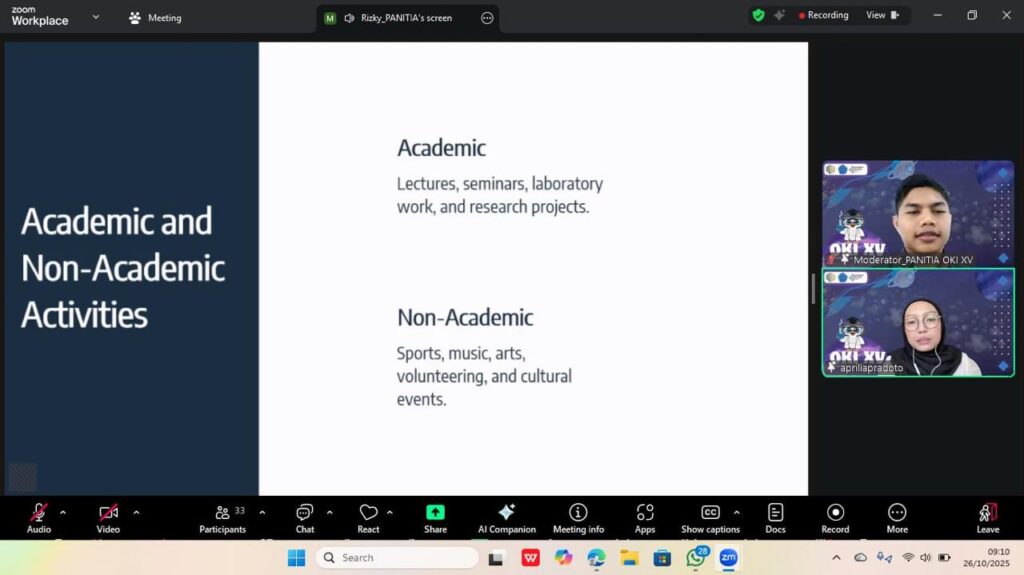
Task: Open the Participants list
Action: click(x=222, y=517)
